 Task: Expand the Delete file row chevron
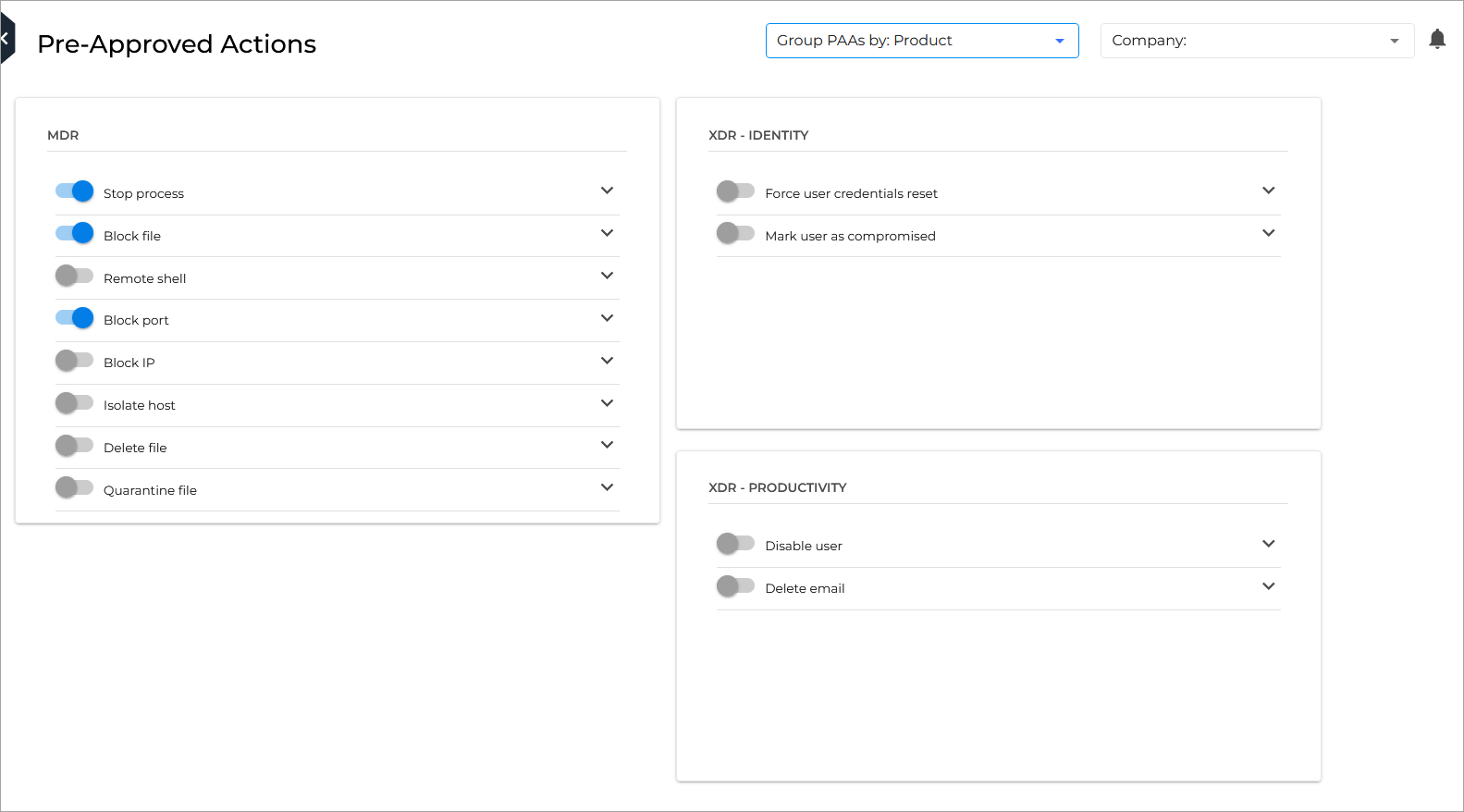[x=607, y=445]
